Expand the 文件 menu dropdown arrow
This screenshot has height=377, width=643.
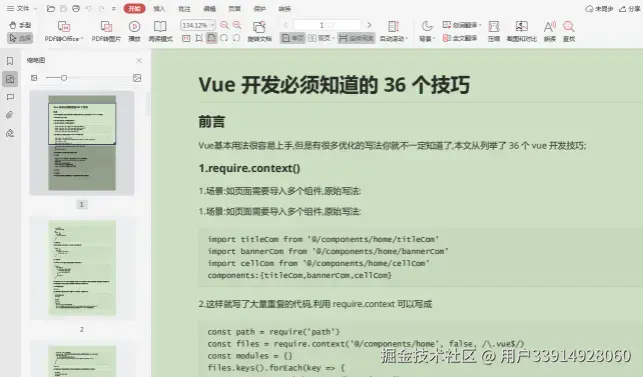click(35, 9)
